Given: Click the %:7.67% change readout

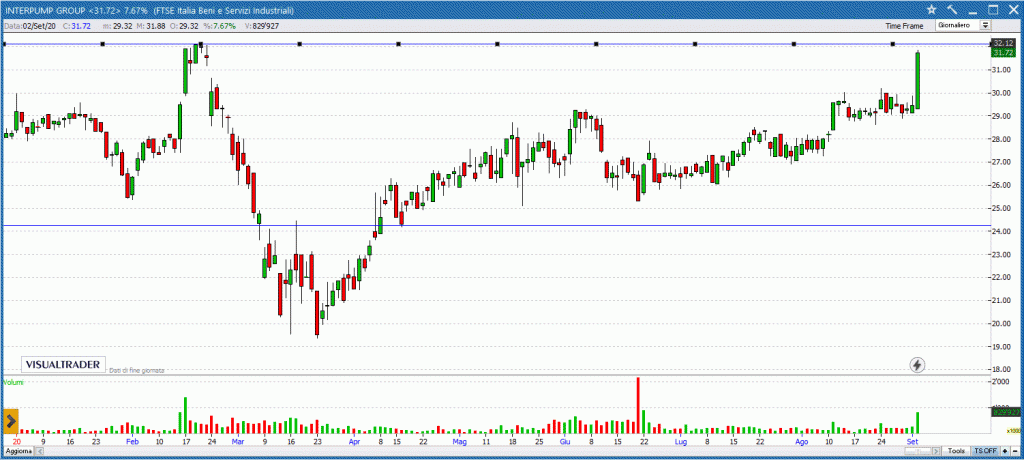Looking at the screenshot, I should pyautogui.click(x=221, y=26).
